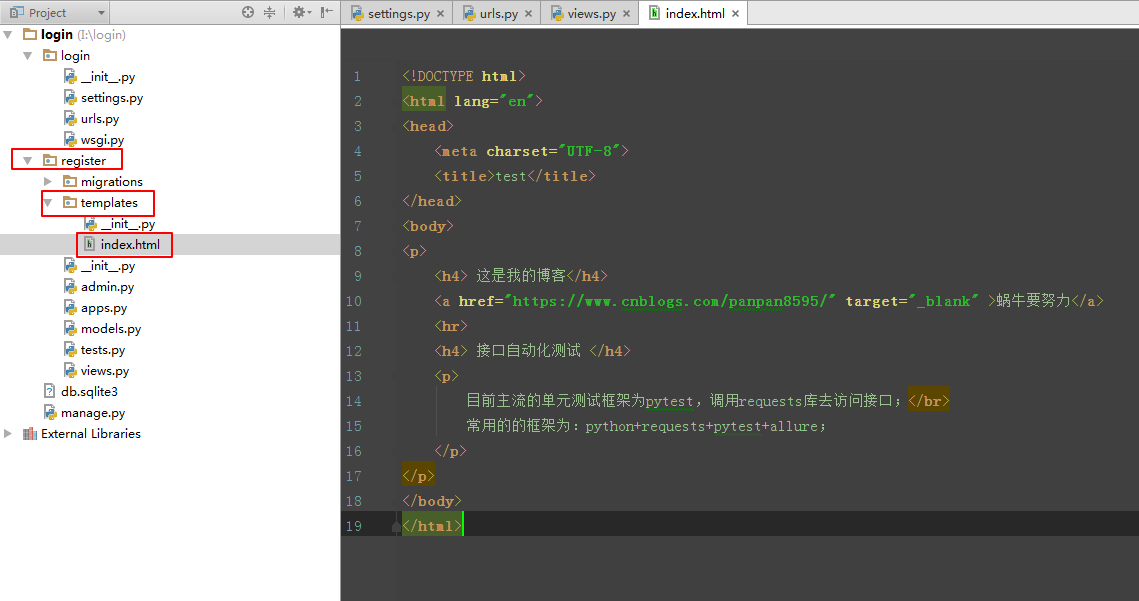Hide the Project tool window
Image resolution: width=1139 pixels, height=601 pixels.
point(327,12)
